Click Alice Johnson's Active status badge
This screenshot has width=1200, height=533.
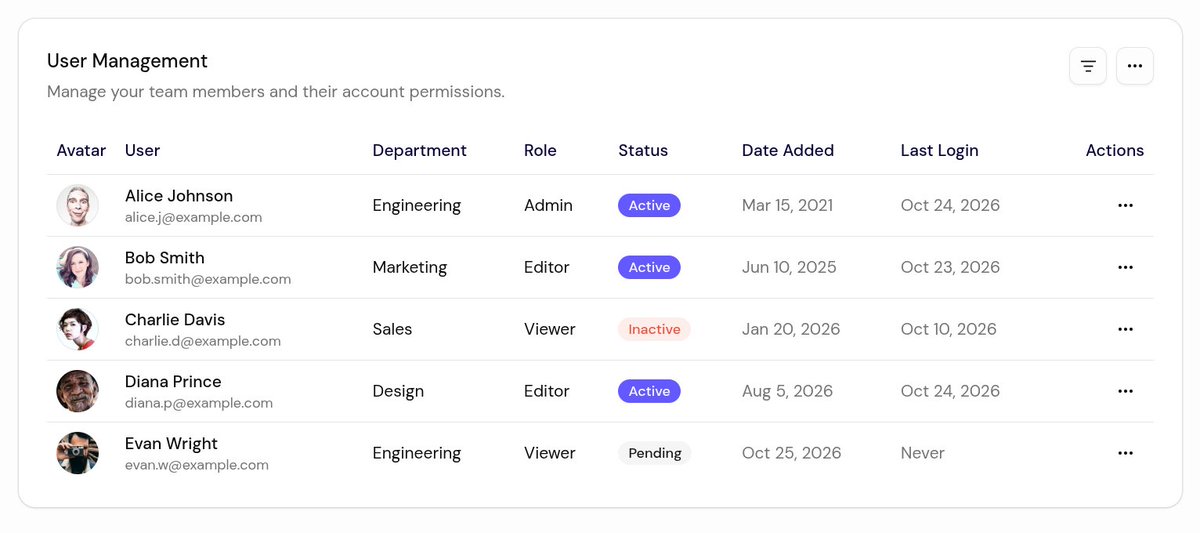click(x=649, y=205)
